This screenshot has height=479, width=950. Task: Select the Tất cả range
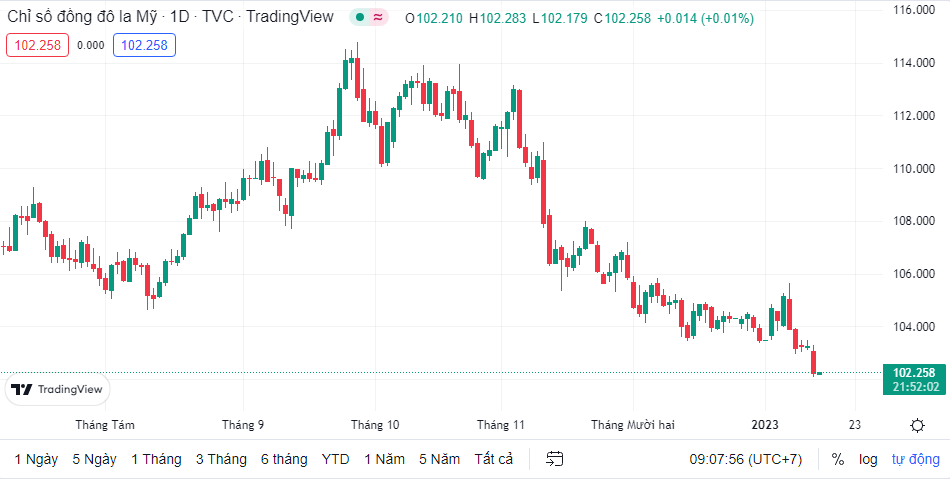pos(493,459)
